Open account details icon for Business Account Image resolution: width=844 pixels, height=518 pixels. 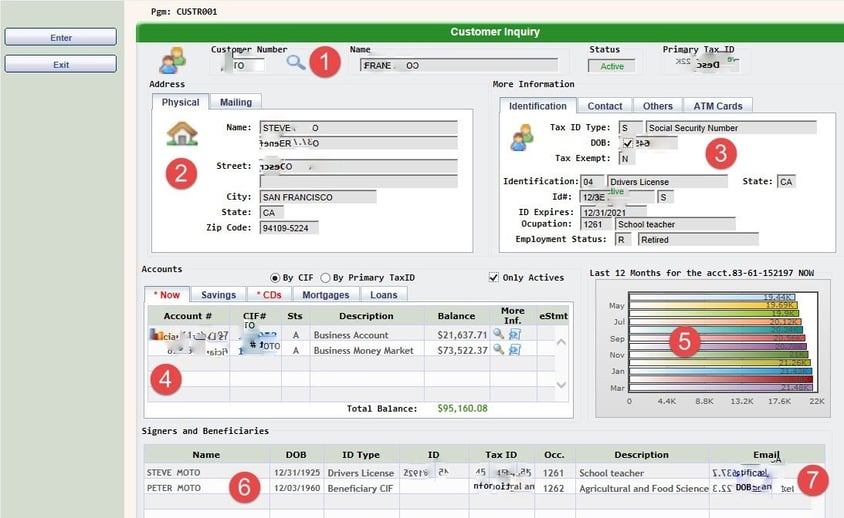coord(514,334)
